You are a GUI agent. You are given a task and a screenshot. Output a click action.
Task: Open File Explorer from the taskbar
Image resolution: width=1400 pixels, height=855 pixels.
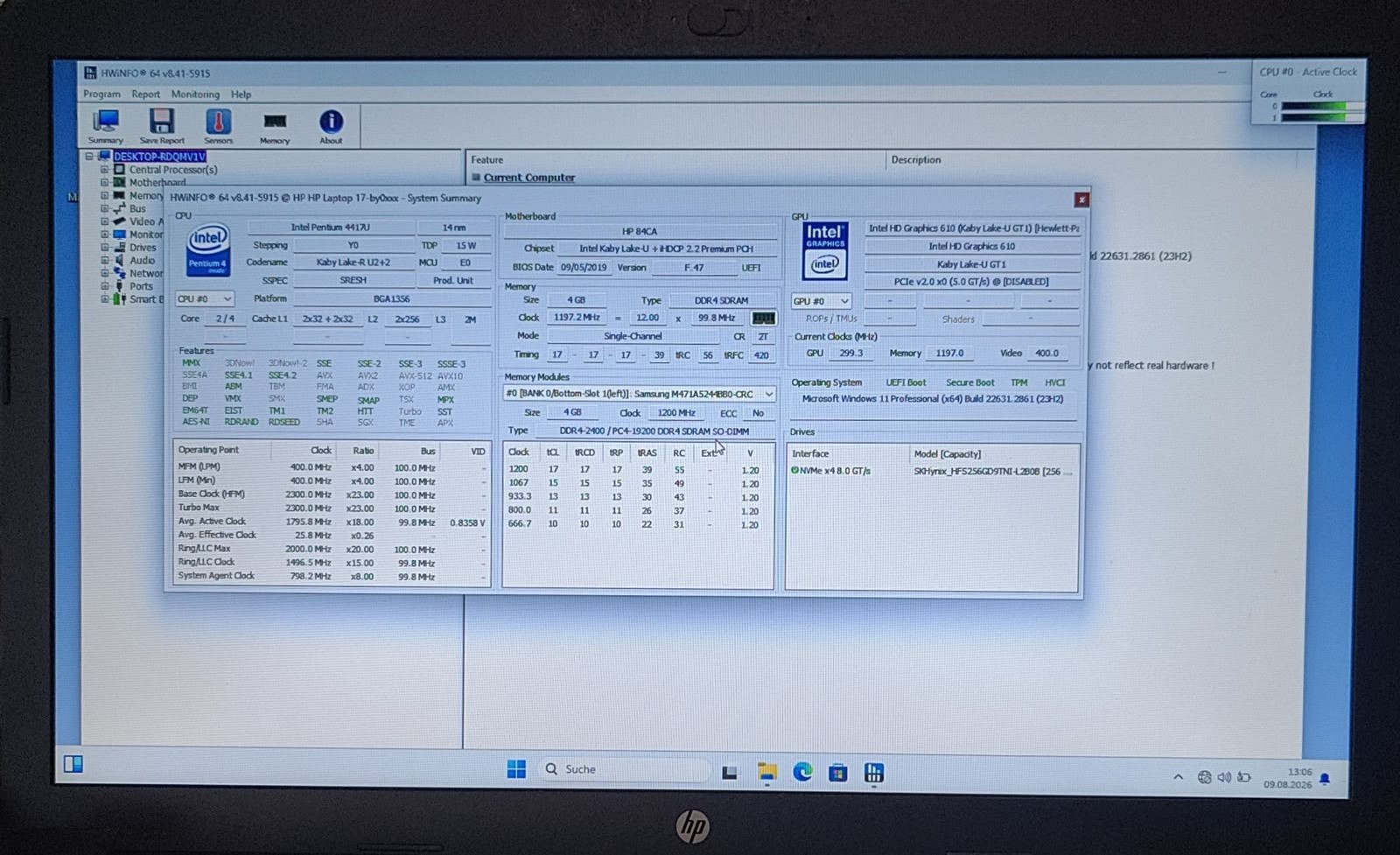click(x=767, y=771)
